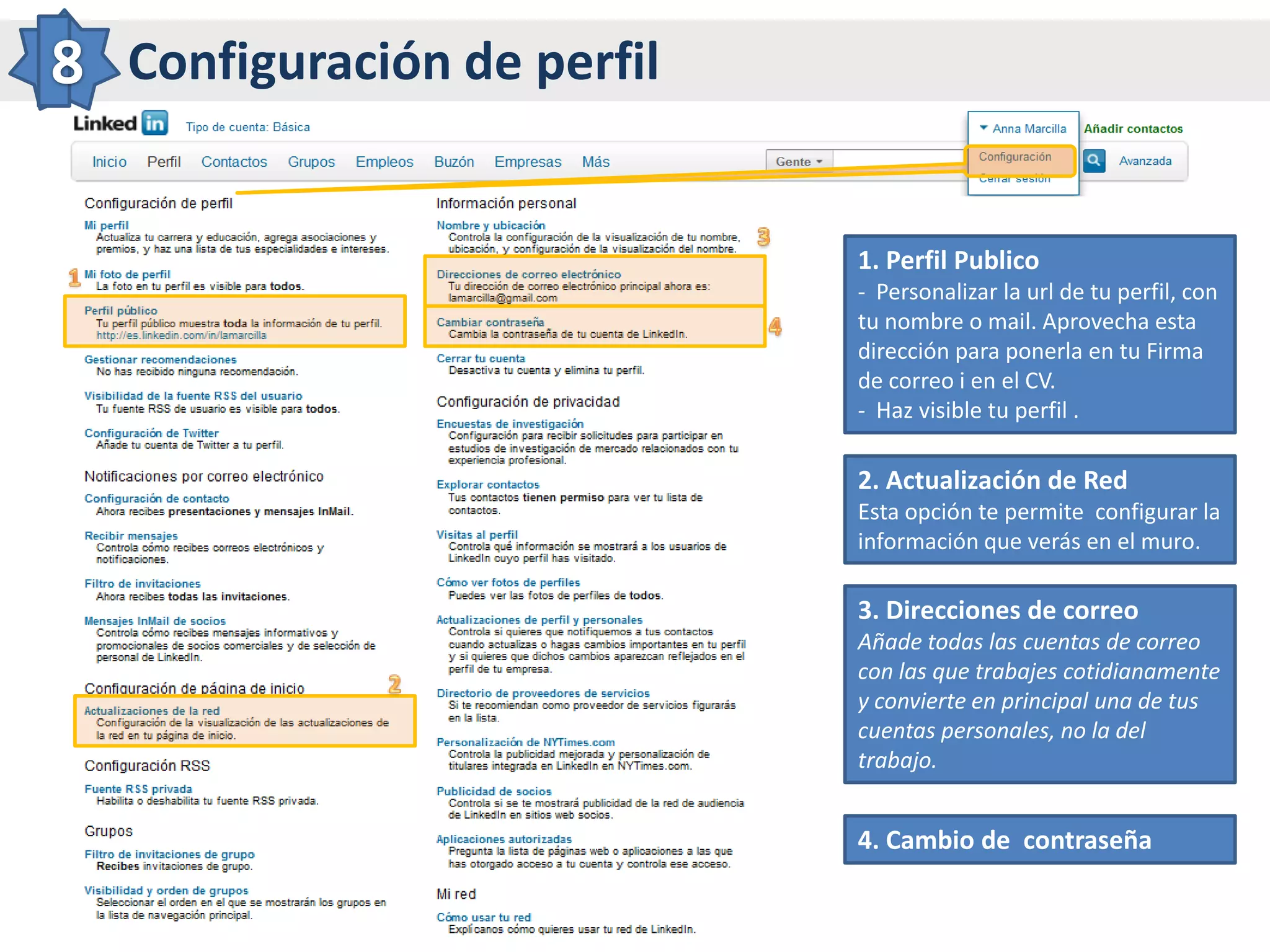Viewport: 1270px width, 952px height.
Task: Open Actualizaciones de perfil y personales link
Action: coord(539,620)
